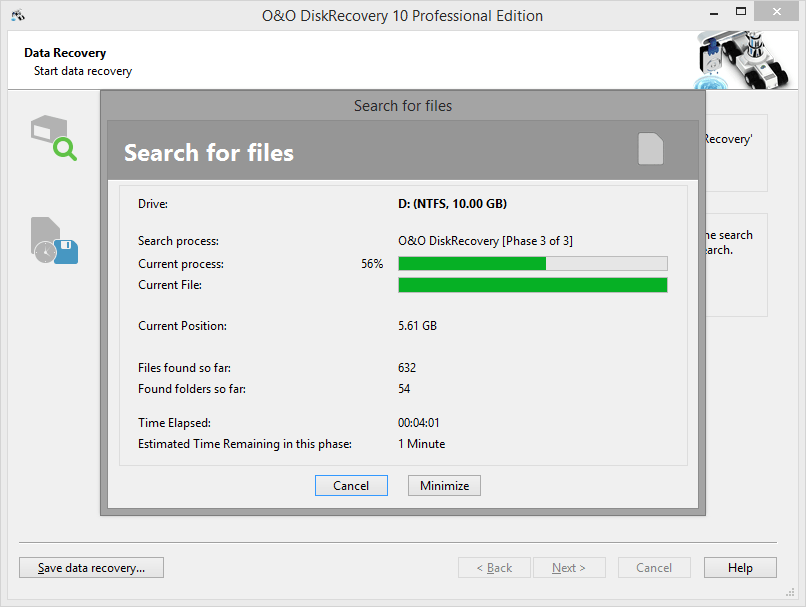806x607 pixels.
Task: Cancel the running file search
Action: click(351, 486)
